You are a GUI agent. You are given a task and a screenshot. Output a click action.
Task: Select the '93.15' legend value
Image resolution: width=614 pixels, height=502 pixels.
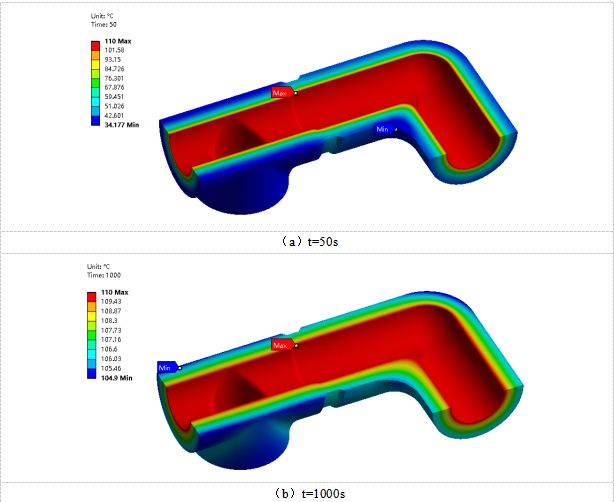(x=113, y=60)
